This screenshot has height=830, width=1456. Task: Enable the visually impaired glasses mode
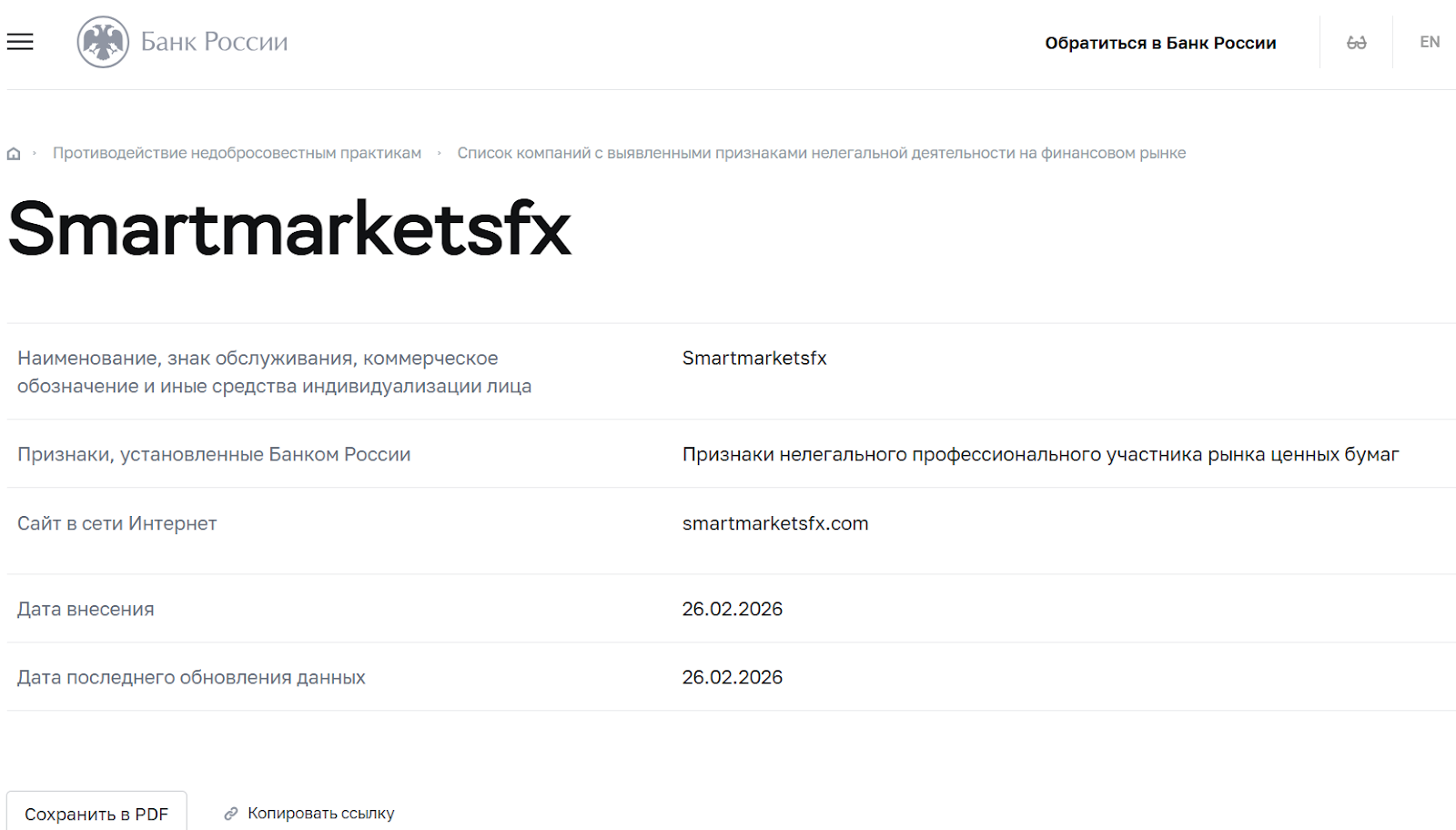pyautogui.click(x=1356, y=43)
